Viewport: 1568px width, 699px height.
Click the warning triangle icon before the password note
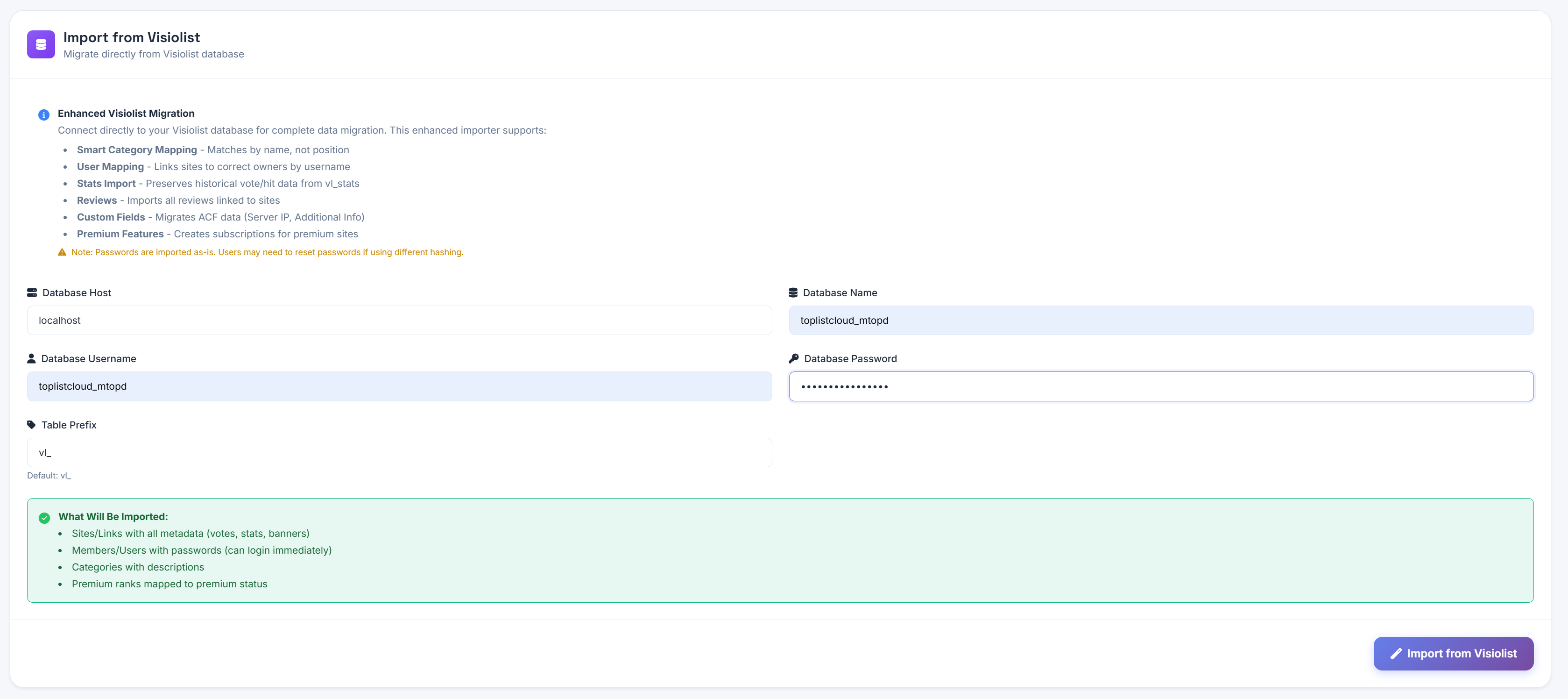coord(63,251)
